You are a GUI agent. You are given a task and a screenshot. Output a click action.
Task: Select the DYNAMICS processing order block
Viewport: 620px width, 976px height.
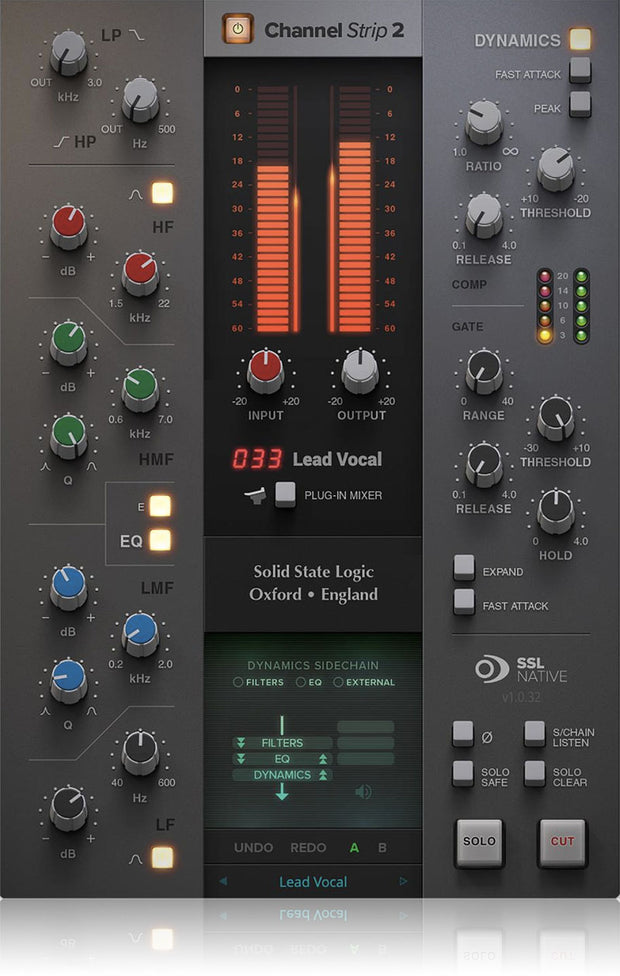(282, 775)
